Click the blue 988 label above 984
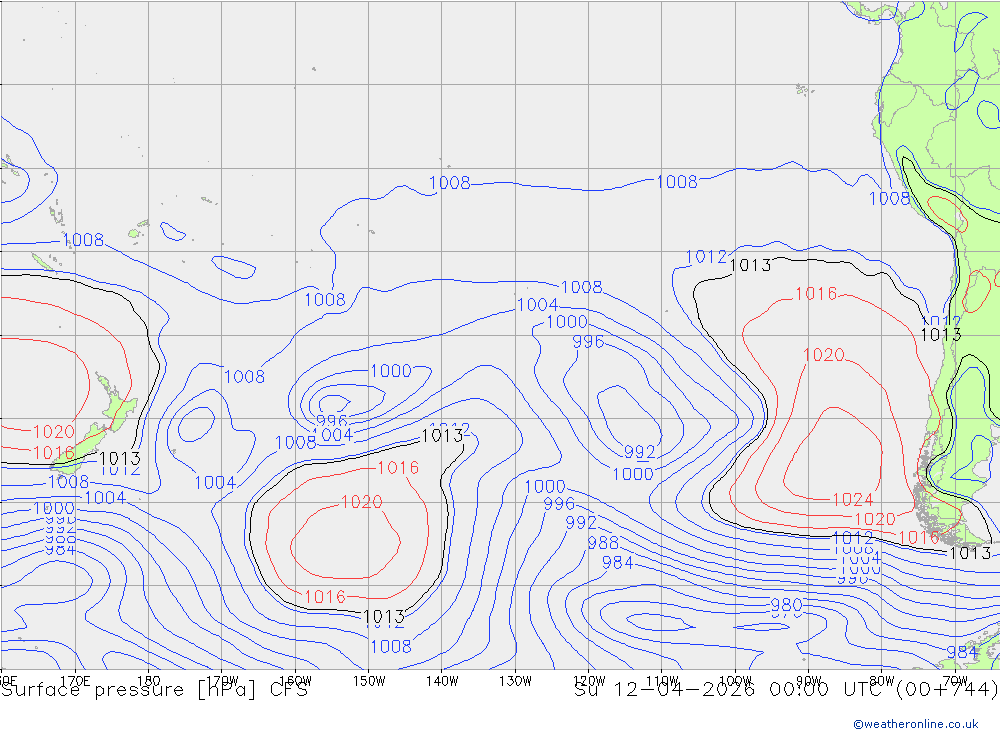 603,543
